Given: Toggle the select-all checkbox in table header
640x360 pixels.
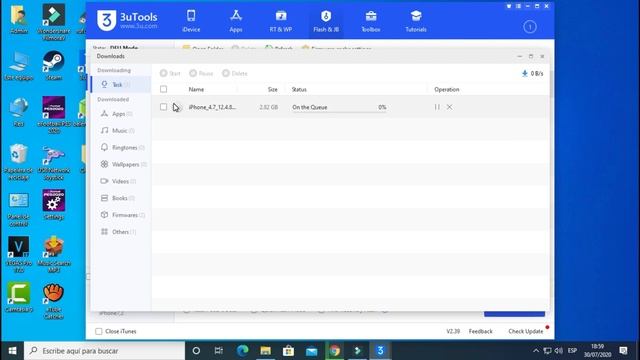Looking at the screenshot, I should [163, 89].
